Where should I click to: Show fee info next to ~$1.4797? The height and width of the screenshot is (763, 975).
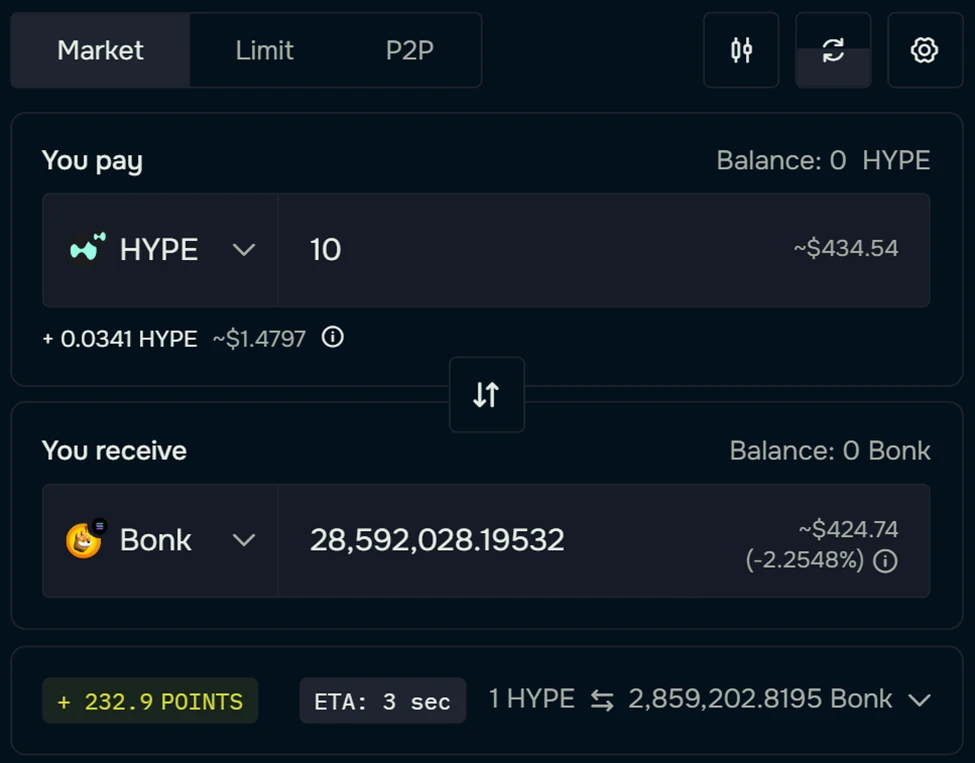coord(333,338)
